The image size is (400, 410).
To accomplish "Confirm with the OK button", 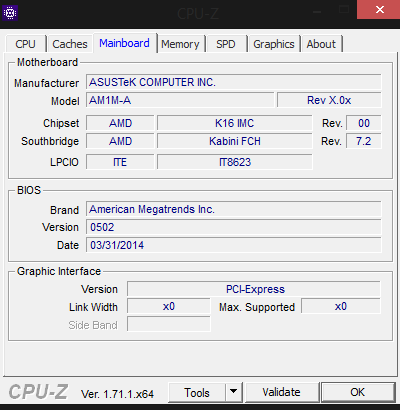I will click(358, 392).
